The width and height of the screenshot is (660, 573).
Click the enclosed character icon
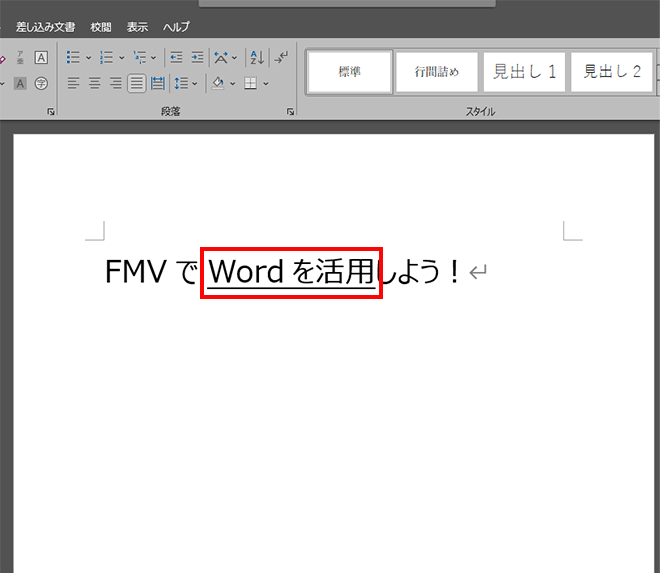[x=41, y=83]
